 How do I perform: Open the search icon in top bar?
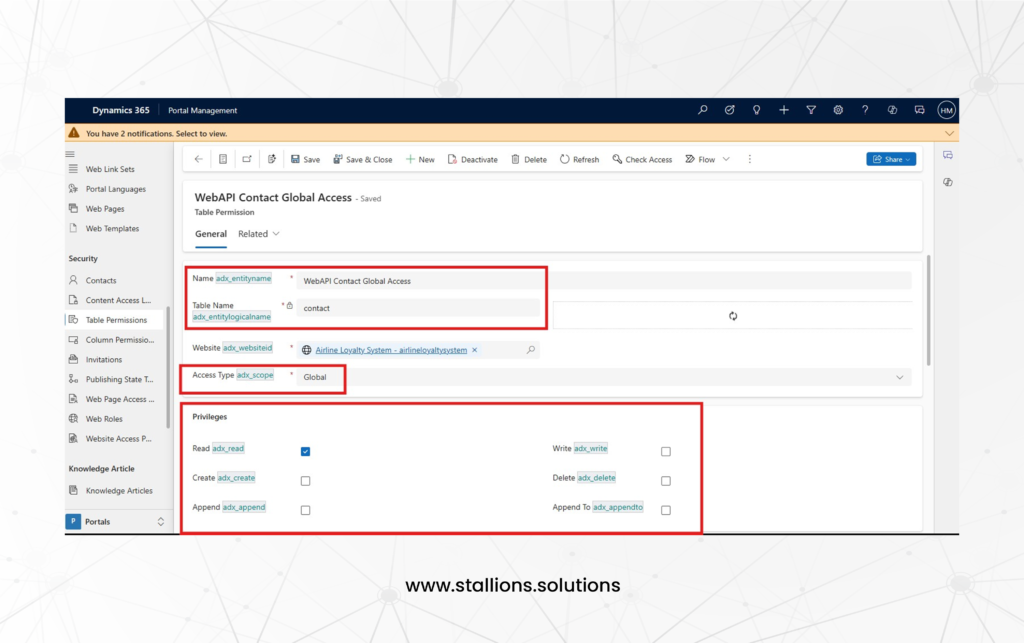click(703, 110)
